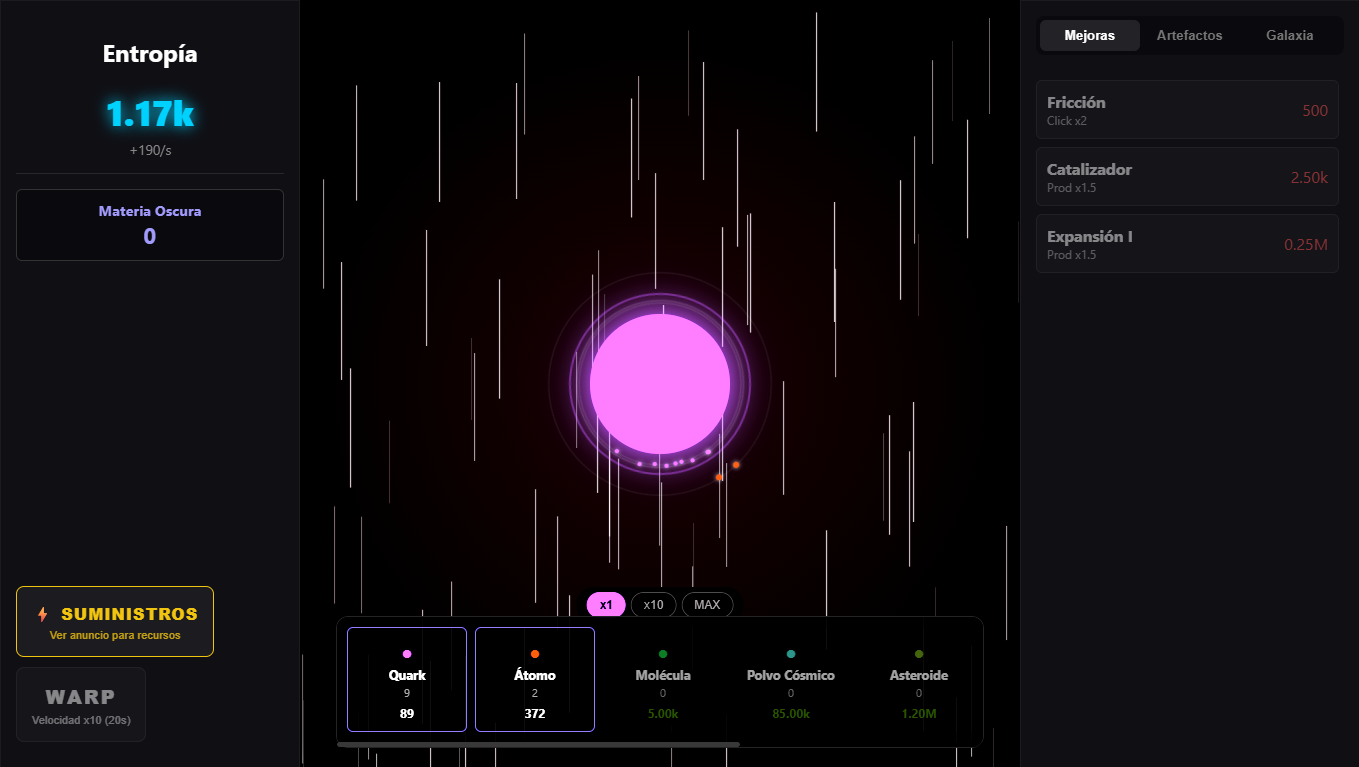Select the MAX purchase multiplier
This screenshot has width=1359, height=767.
click(707, 605)
